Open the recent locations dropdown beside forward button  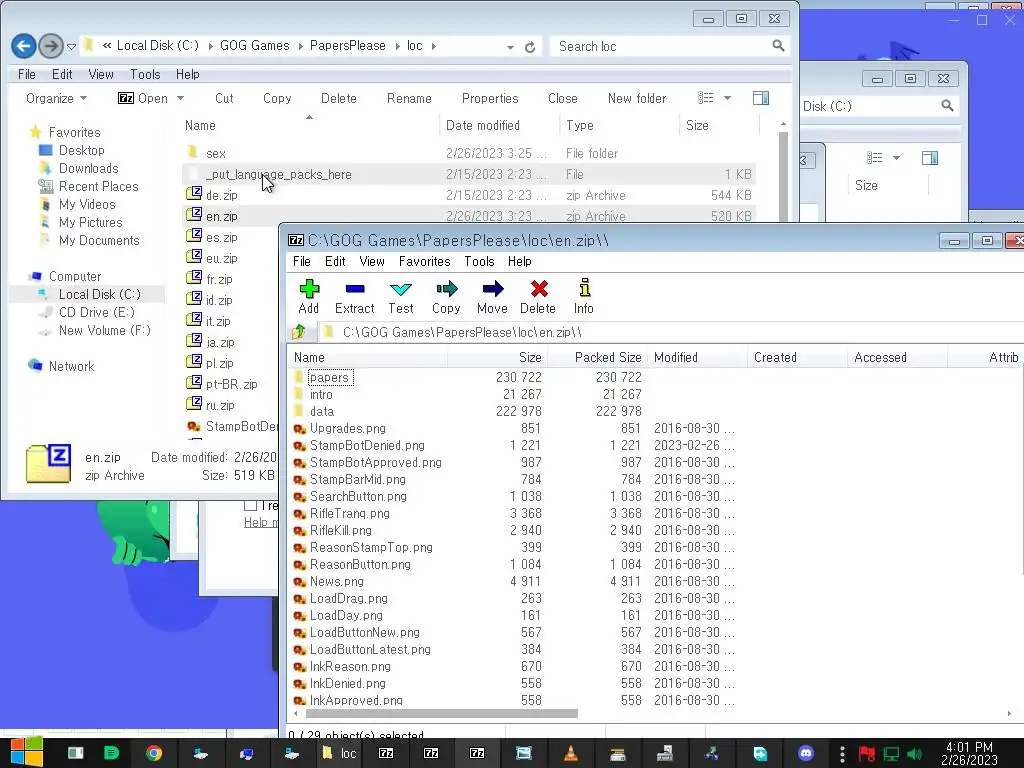(71, 46)
